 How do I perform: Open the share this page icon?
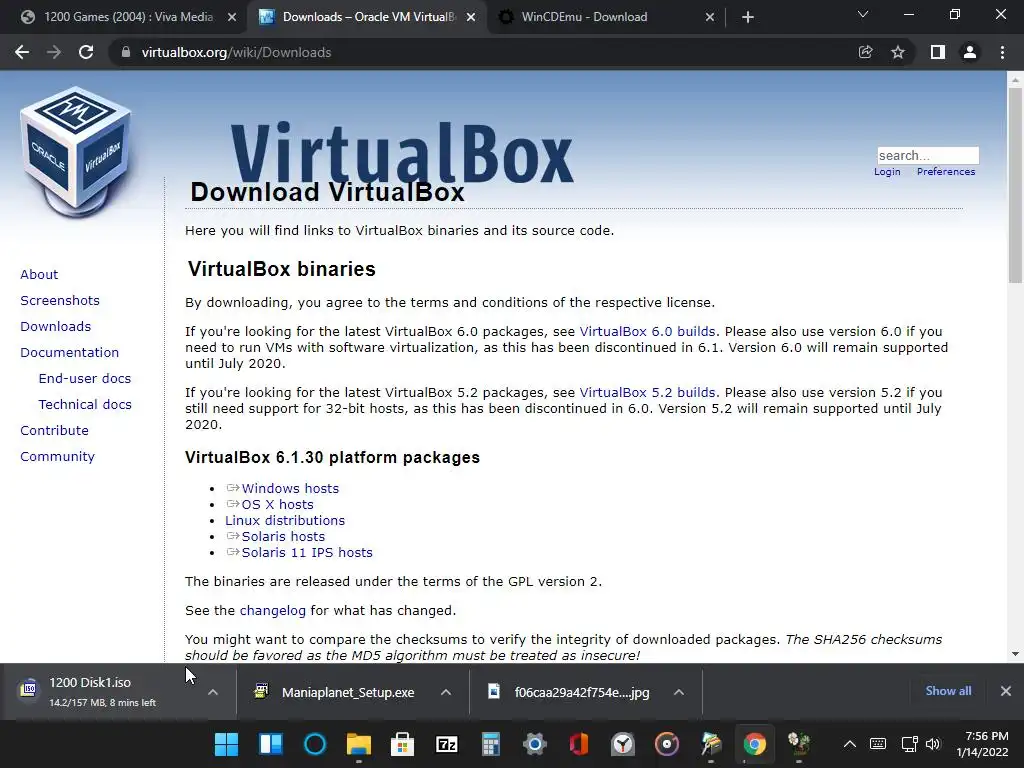tap(865, 52)
